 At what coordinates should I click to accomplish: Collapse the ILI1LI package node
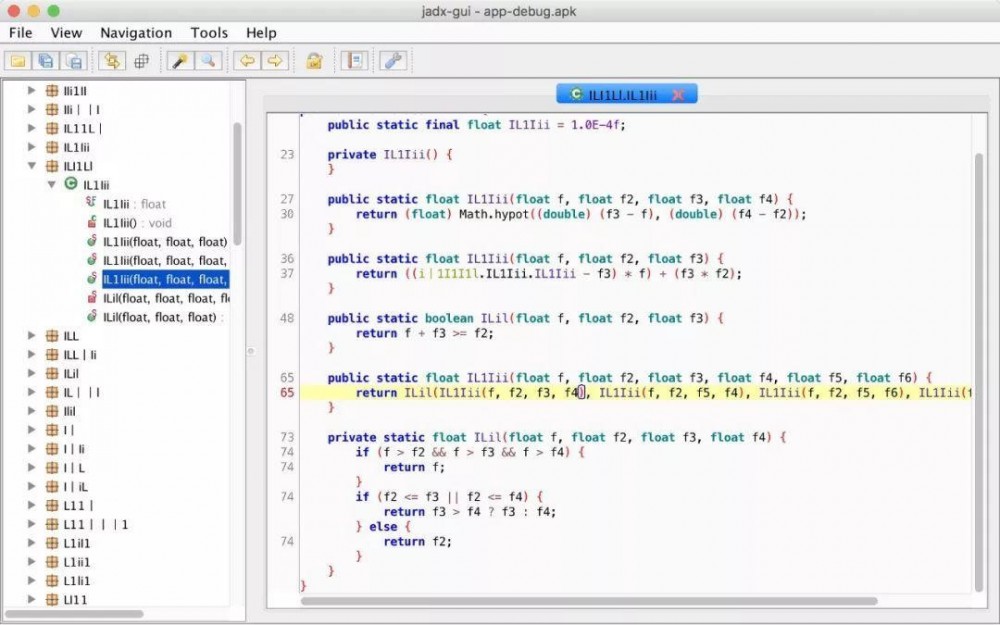click(x=31, y=166)
